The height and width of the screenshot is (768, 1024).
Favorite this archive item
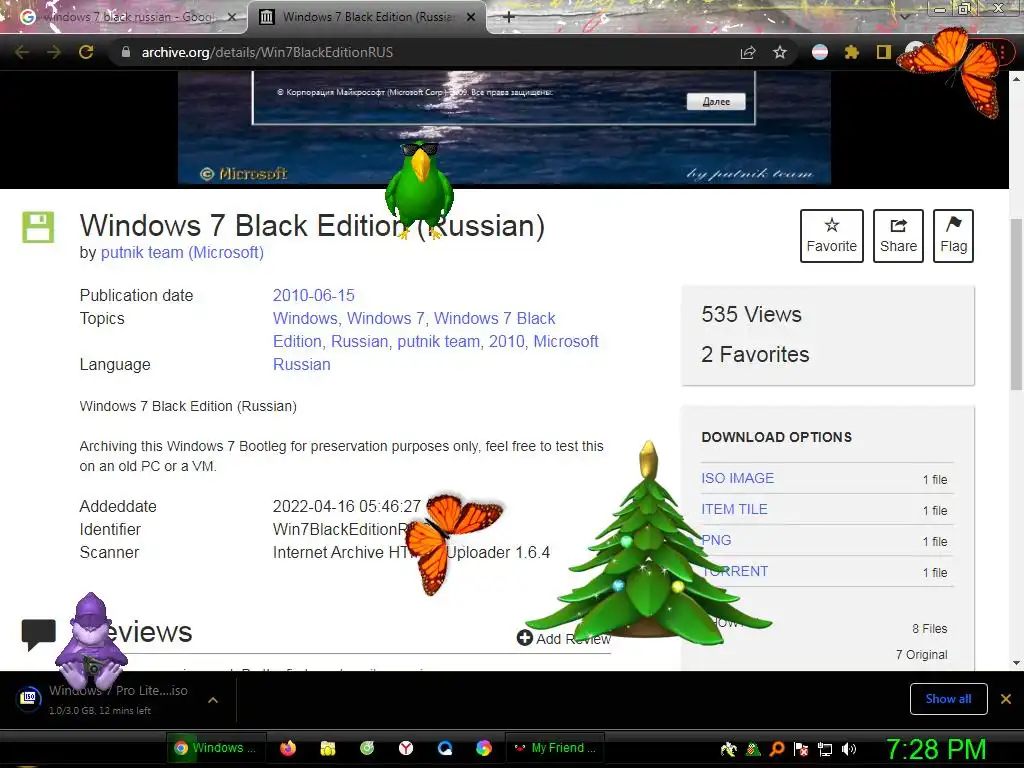(x=831, y=236)
